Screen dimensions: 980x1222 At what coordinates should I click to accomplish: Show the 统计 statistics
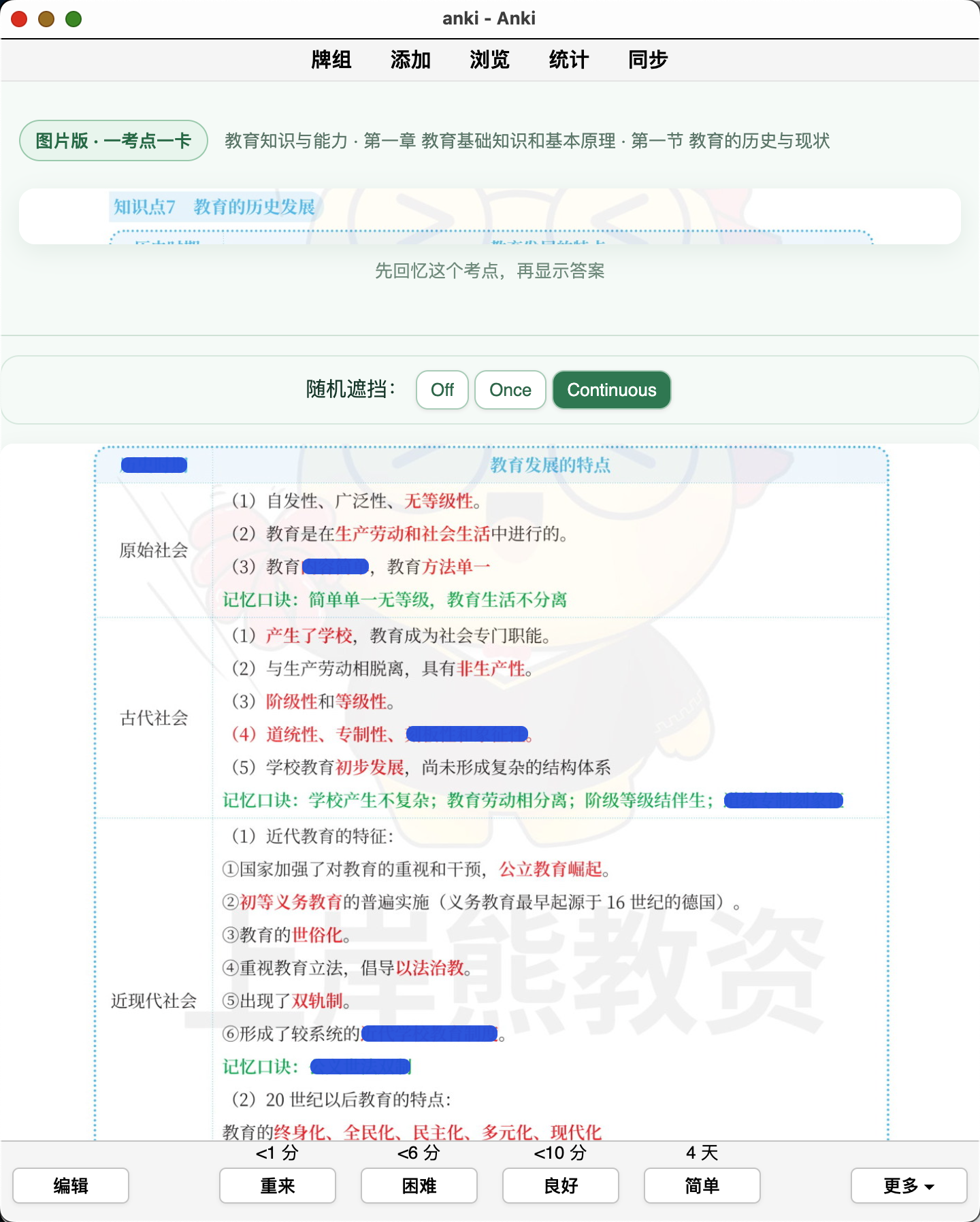568,60
